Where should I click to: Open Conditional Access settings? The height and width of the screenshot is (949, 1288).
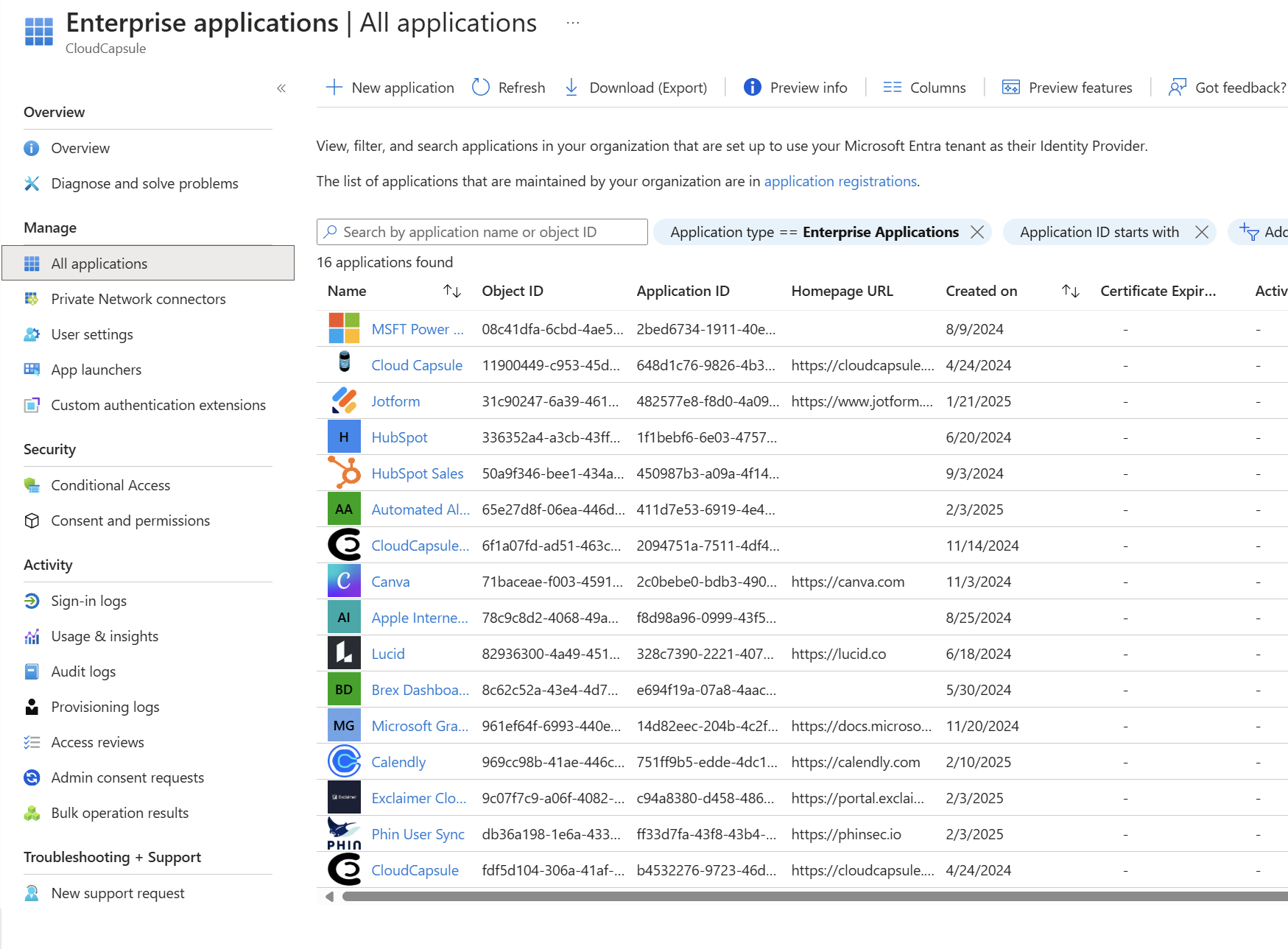pos(110,484)
